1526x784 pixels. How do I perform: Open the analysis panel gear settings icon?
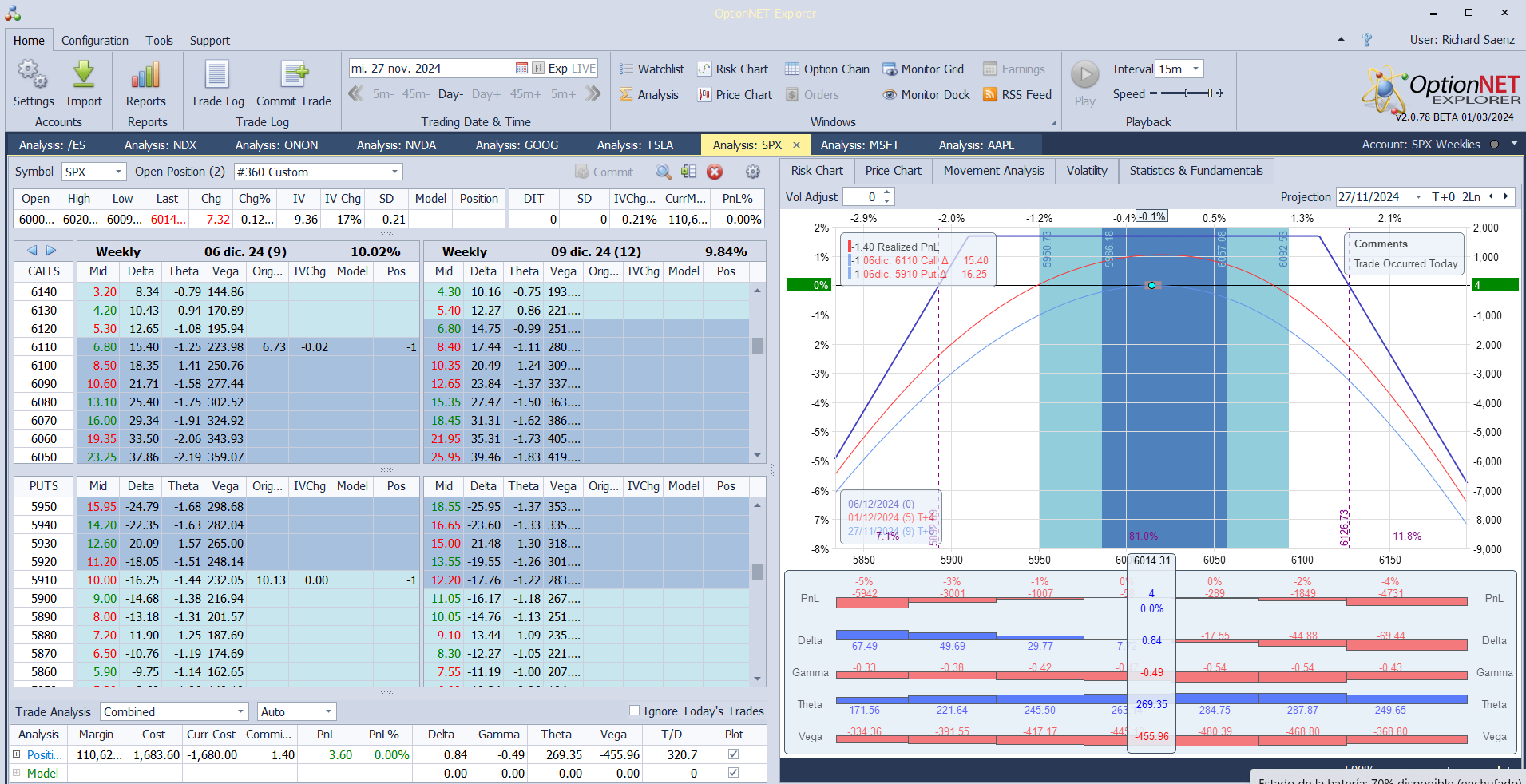coord(752,172)
